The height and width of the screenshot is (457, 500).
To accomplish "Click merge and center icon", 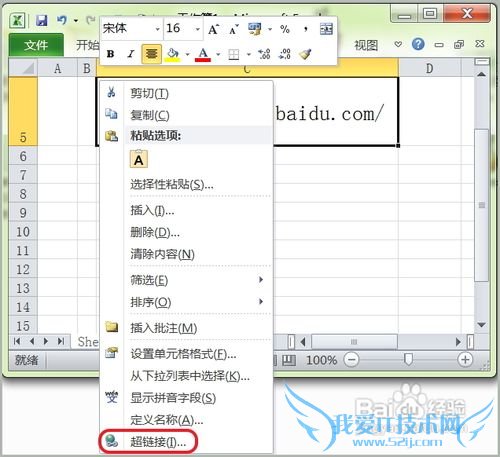I will pyautogui.click(x=326, y=29).
